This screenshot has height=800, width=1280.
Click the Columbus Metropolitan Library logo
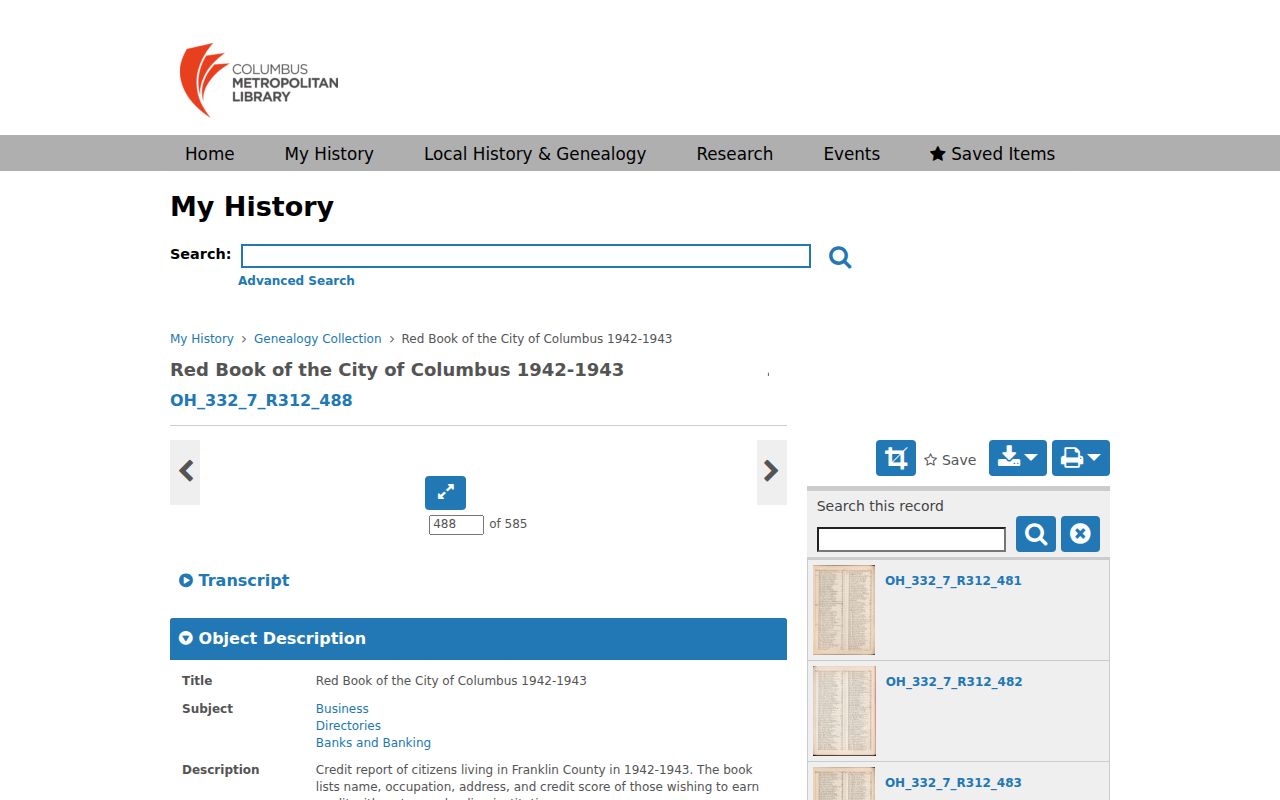259,80
